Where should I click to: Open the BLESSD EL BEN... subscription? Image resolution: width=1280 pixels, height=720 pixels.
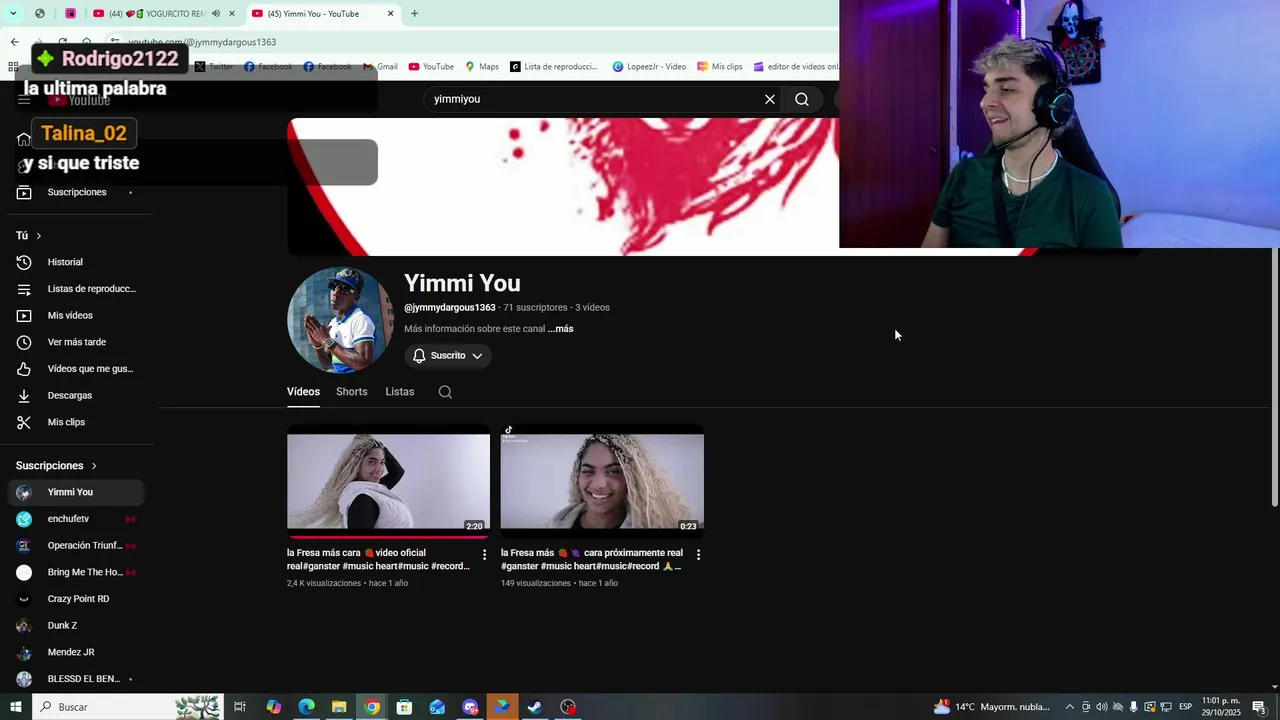point(75,679)
